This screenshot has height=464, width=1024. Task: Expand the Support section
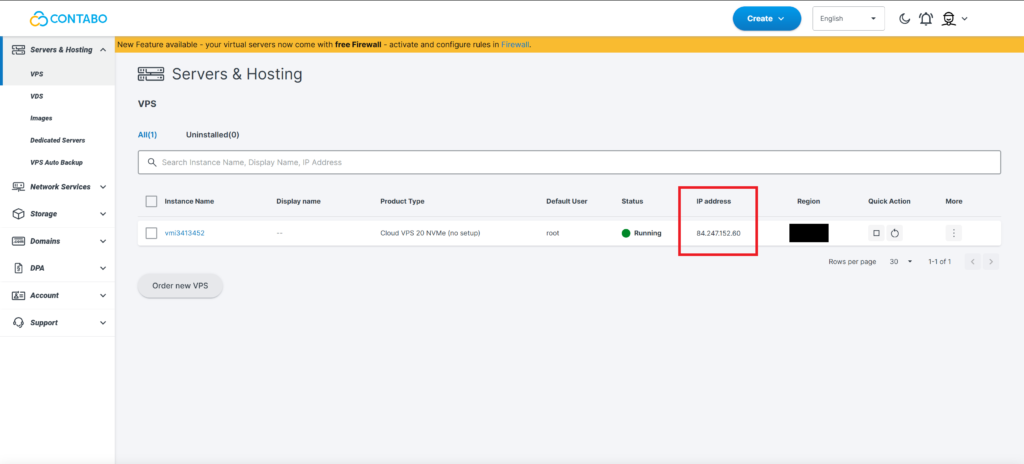103,323
